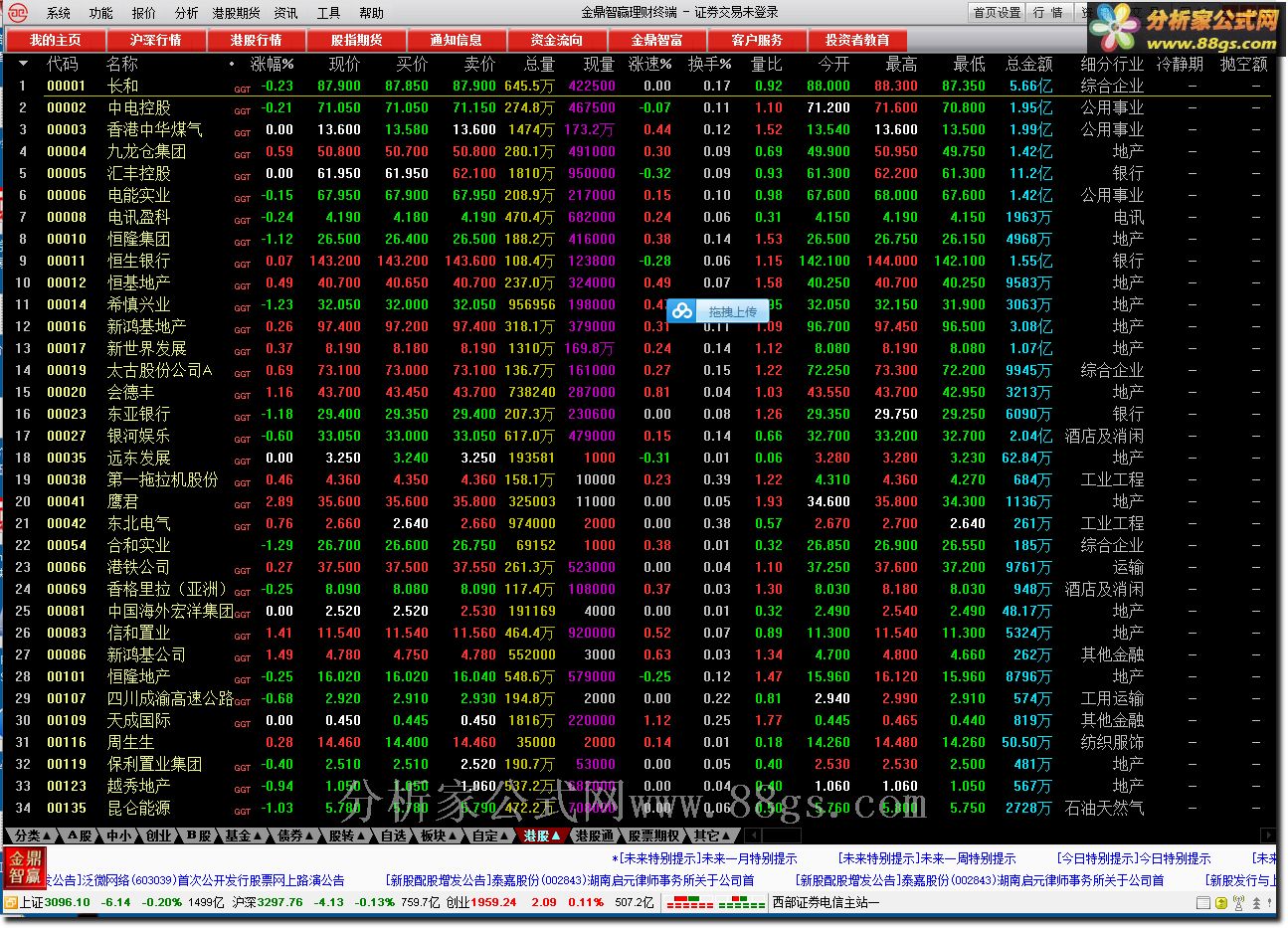1288x928 pixels.
Task: Open the 报价 menu
Action: (144, 13)
